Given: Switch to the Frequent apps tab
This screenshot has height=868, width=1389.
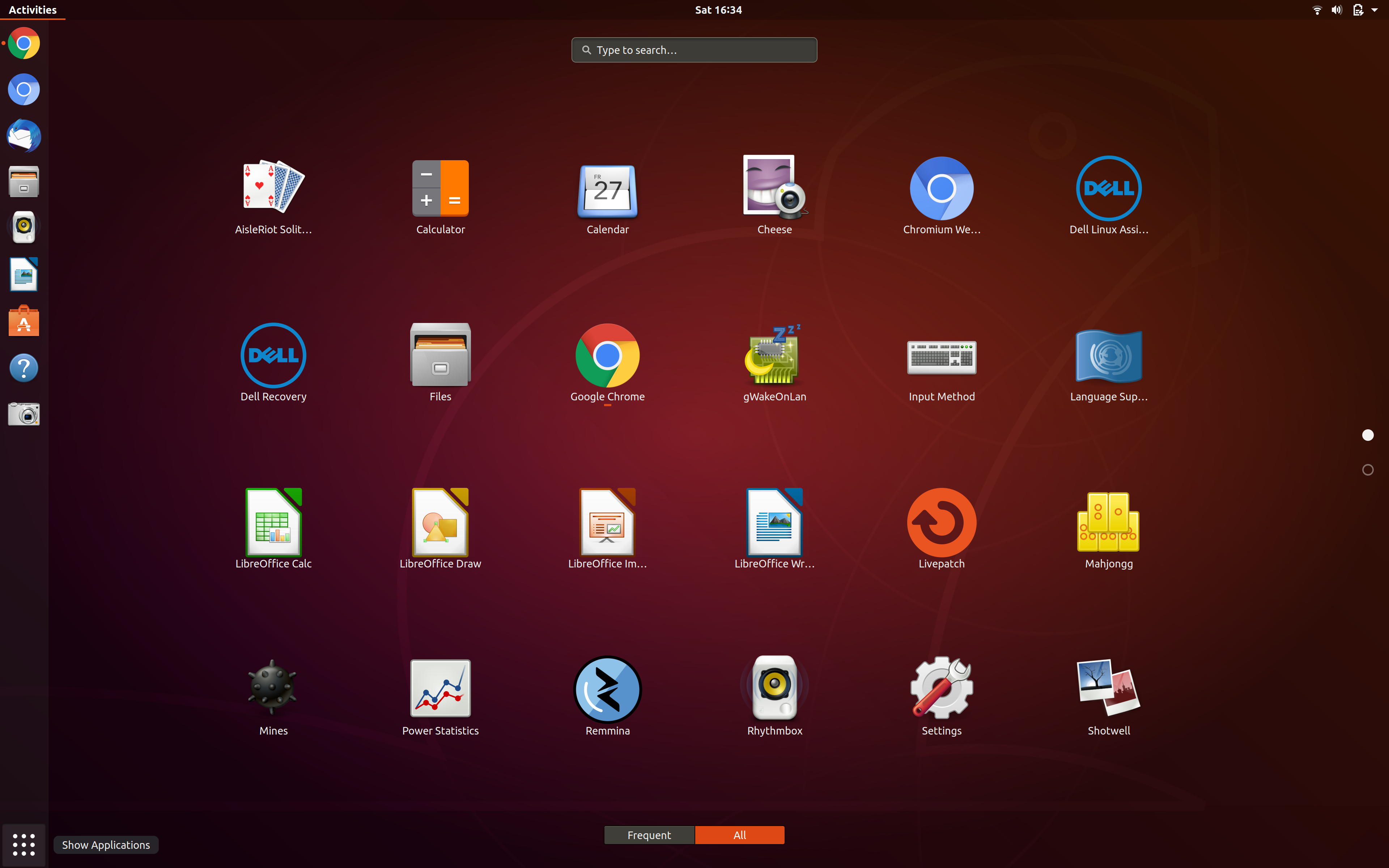Looking at the screenshot, I should point(649,835).
